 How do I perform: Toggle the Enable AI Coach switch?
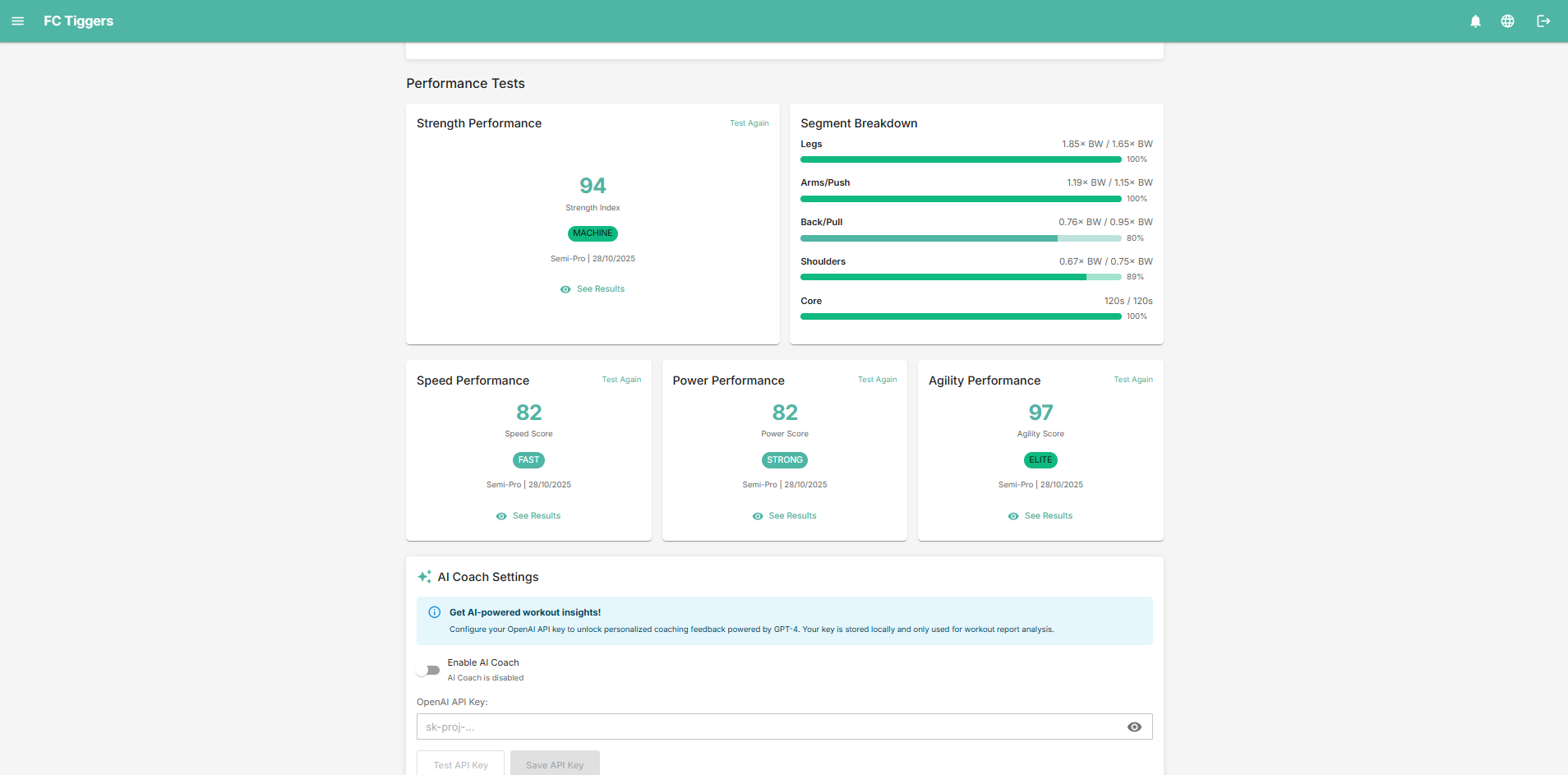428,670
